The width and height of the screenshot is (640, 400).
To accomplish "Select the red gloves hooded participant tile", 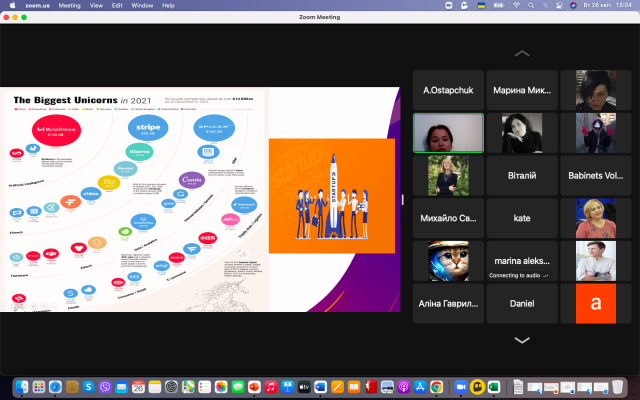I will coord(596,133).
